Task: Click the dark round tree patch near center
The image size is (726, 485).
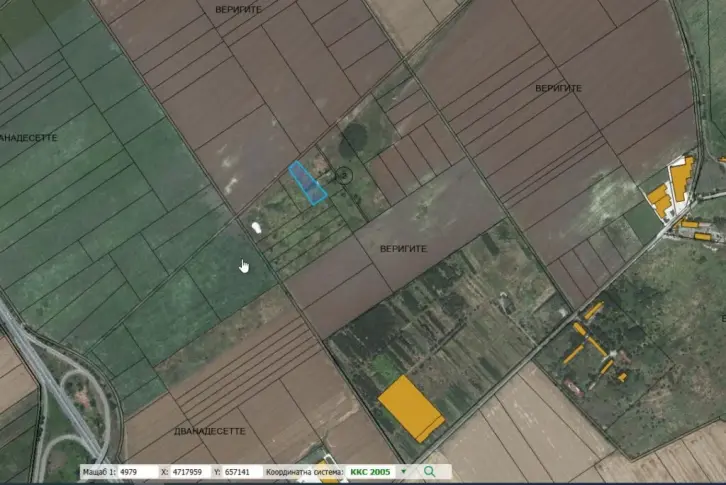Action: [354, 139]
